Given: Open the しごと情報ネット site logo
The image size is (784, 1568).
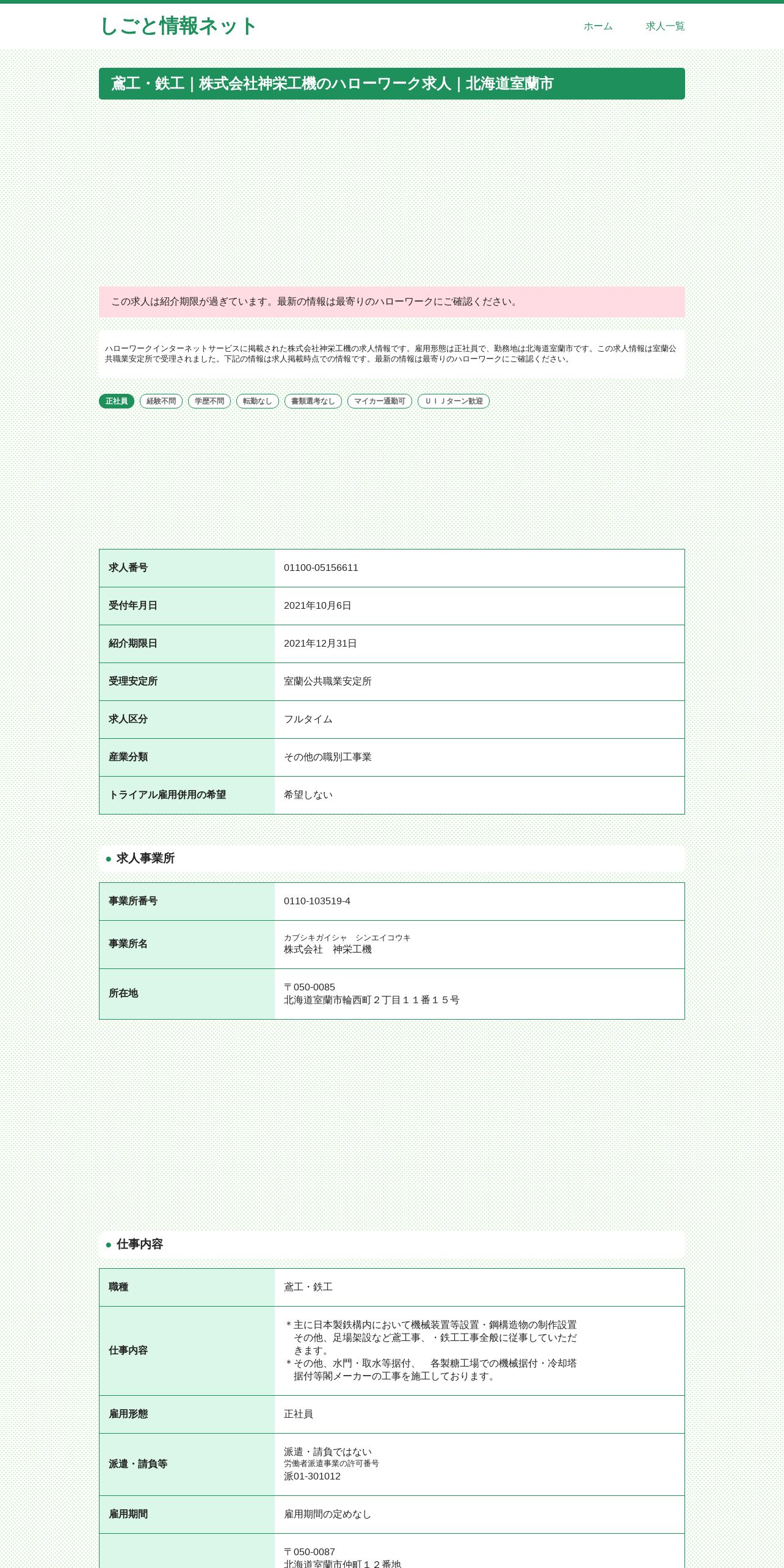Looking at the screenshot, I should click(178, 26).
